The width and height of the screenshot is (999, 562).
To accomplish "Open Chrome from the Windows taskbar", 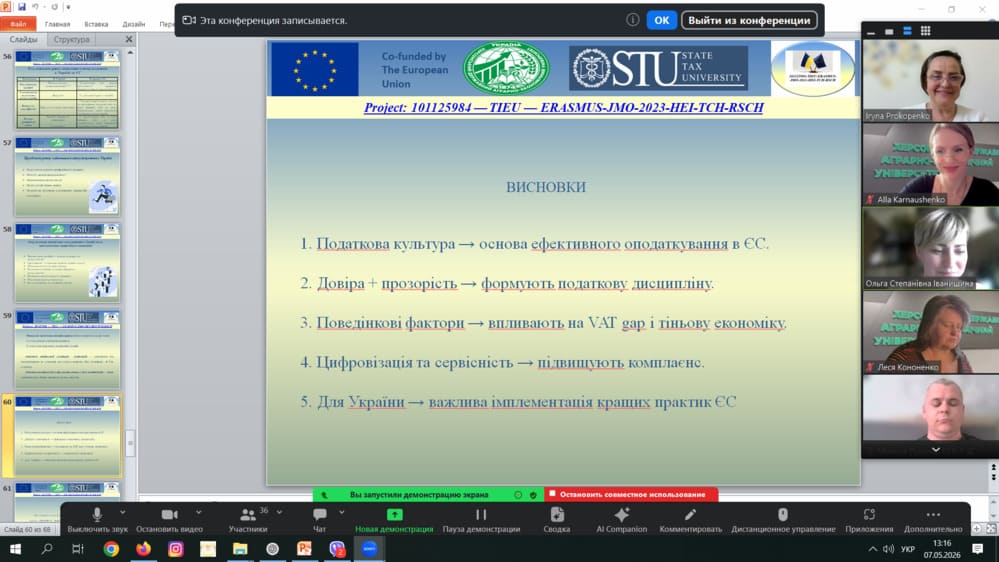I will click(111, 549).
